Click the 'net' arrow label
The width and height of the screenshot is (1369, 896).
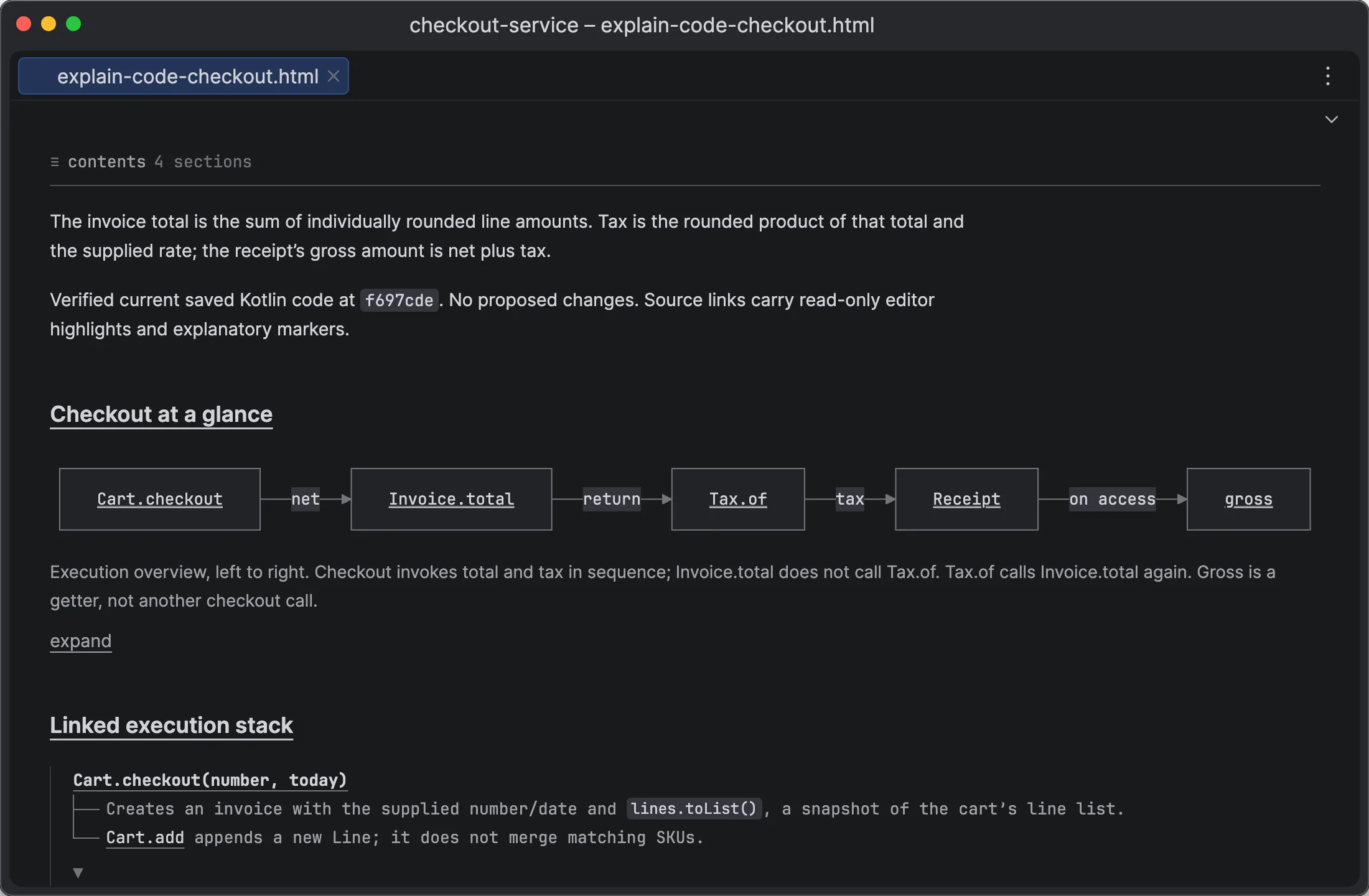(x=306, y=499)
